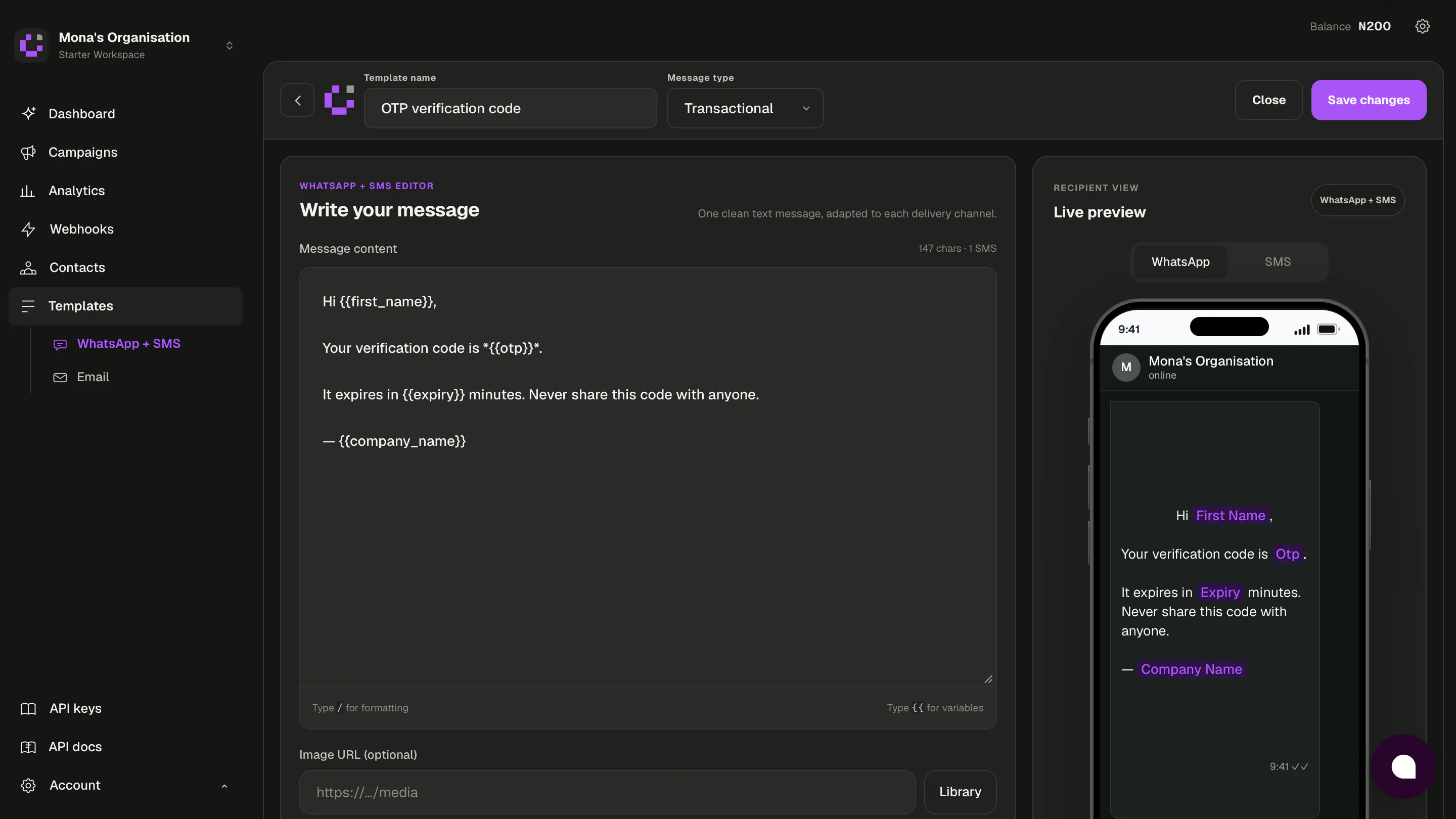
Task: Click the Template name input field
Action: pyautogui.click(x=511, y=108)
